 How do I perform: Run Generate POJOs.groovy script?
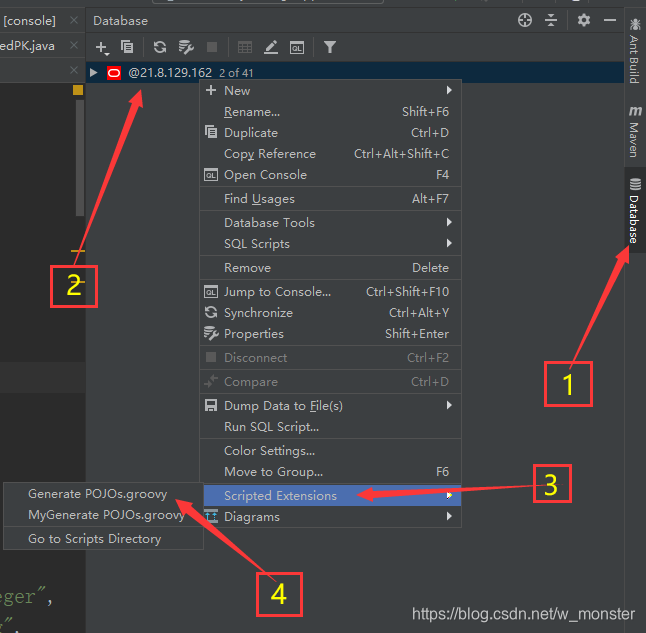click(103, 494)
